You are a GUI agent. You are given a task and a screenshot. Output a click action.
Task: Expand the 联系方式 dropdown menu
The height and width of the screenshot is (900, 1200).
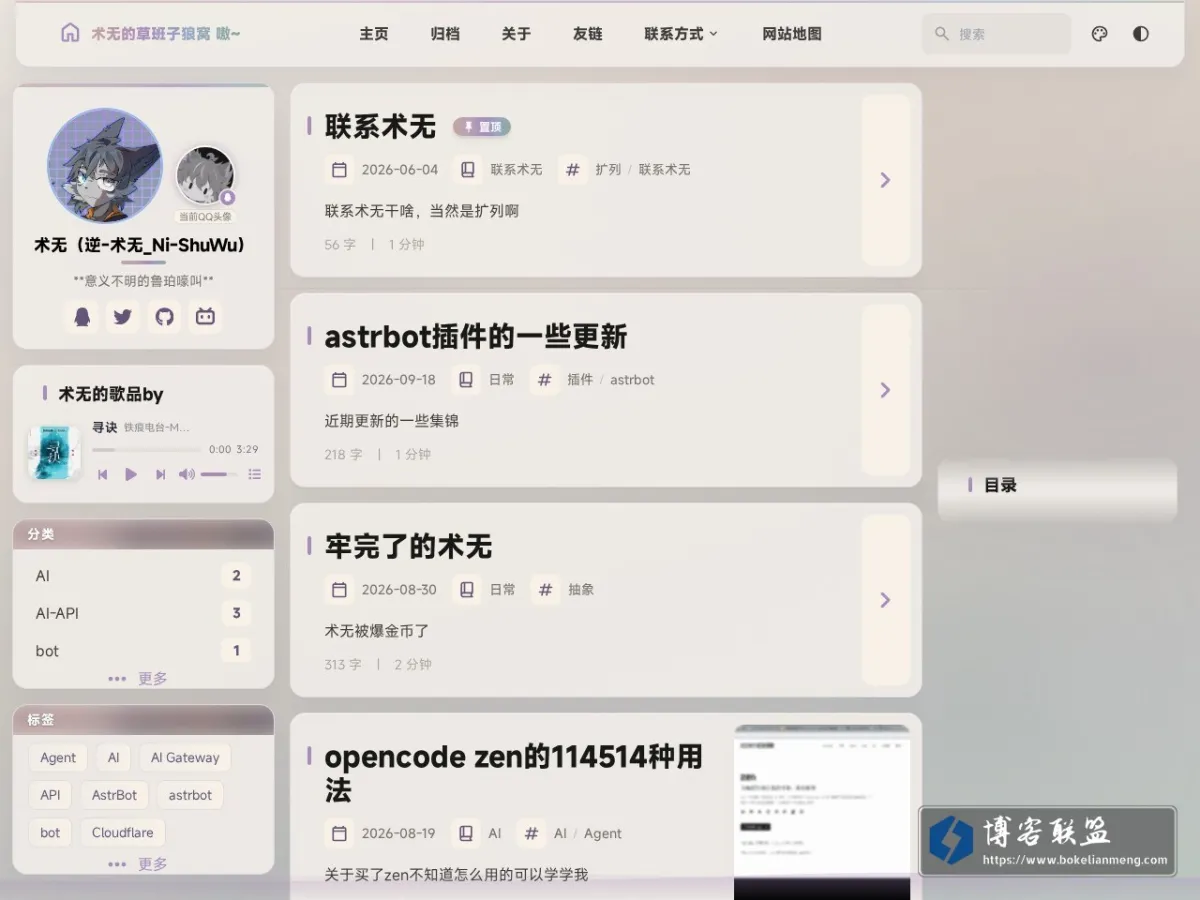pyautogui.click(x=681, y=34)
